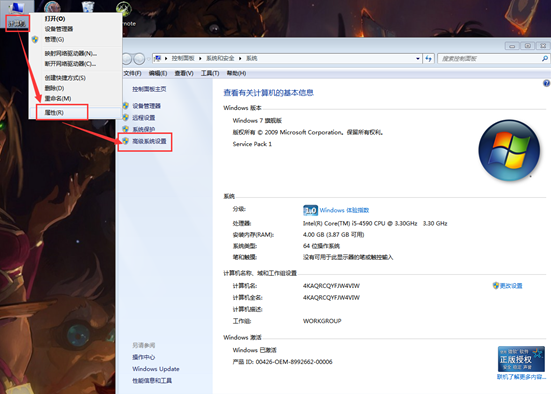Open the blue help question-mark icon

[x=546, y=83]
